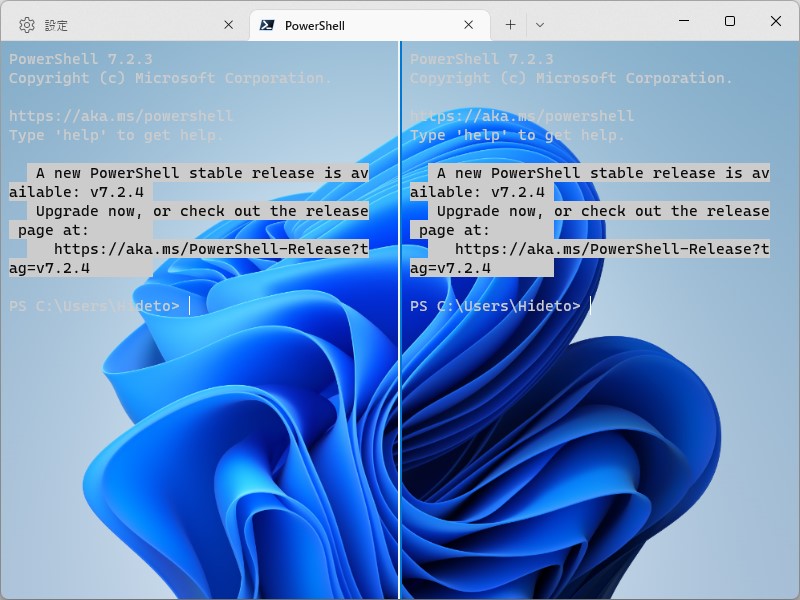The width and height of the screenshot is (800, 600).
Task: Click 'Type 'help' to get help.' in left pane
Action: (x=116, y=135)
